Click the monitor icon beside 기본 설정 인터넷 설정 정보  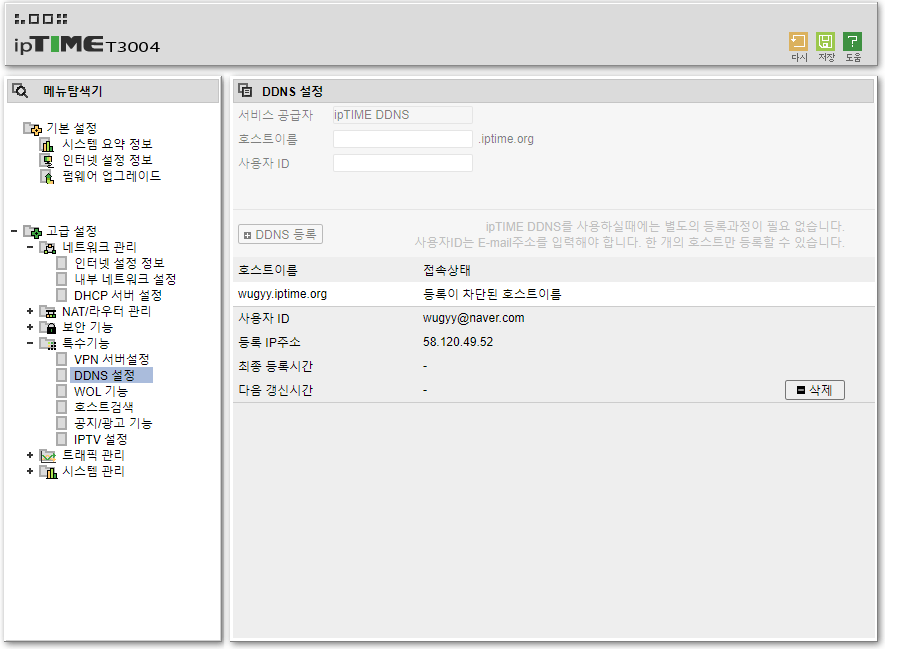pyautogui.click(x=47, y=161)
